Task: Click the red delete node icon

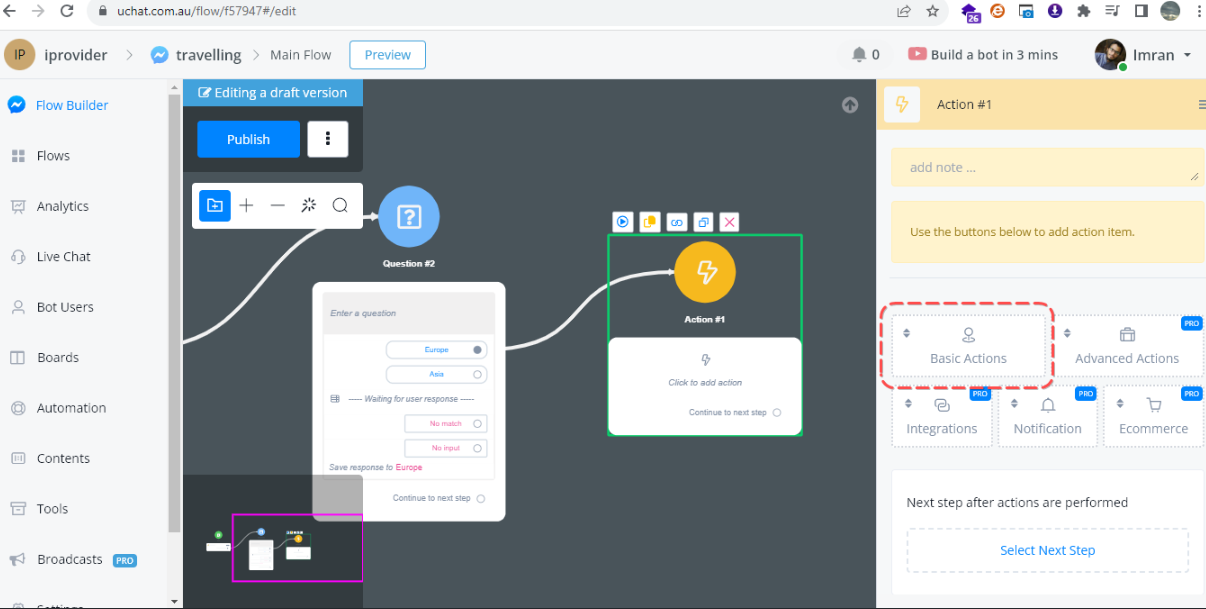Action: coord(730,222)
